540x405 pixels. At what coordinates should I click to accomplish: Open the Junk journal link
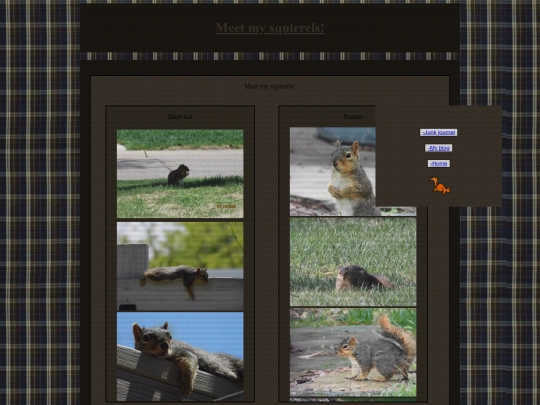tap(438, 132)
